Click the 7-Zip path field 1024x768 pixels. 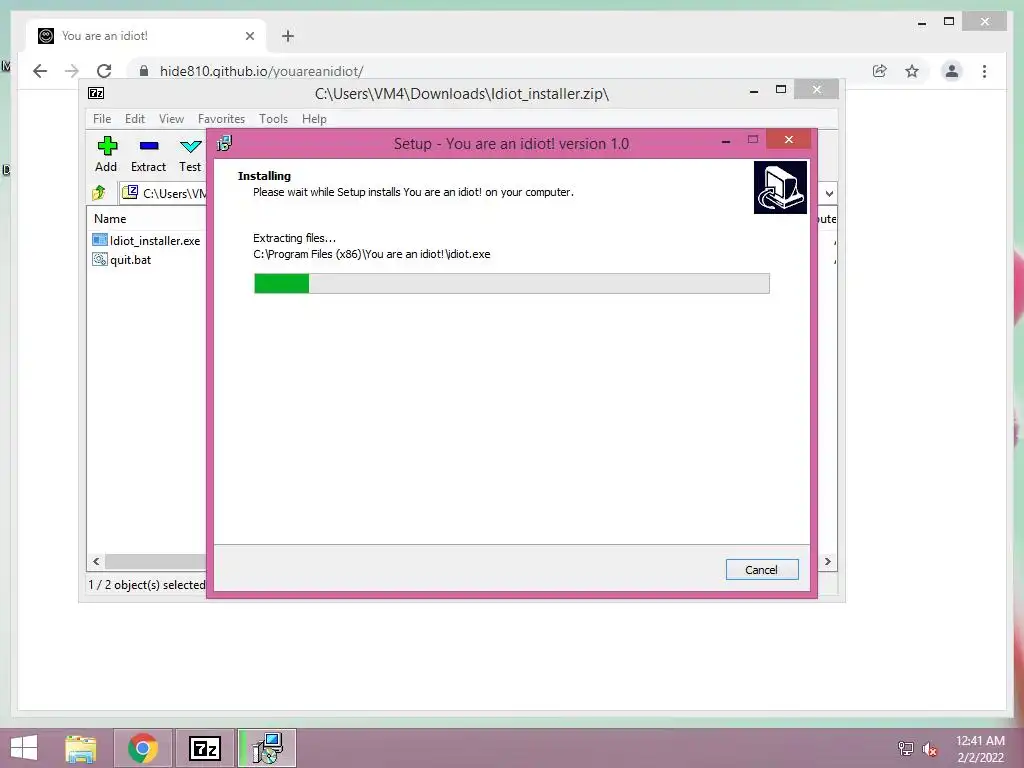coord(163,193)
